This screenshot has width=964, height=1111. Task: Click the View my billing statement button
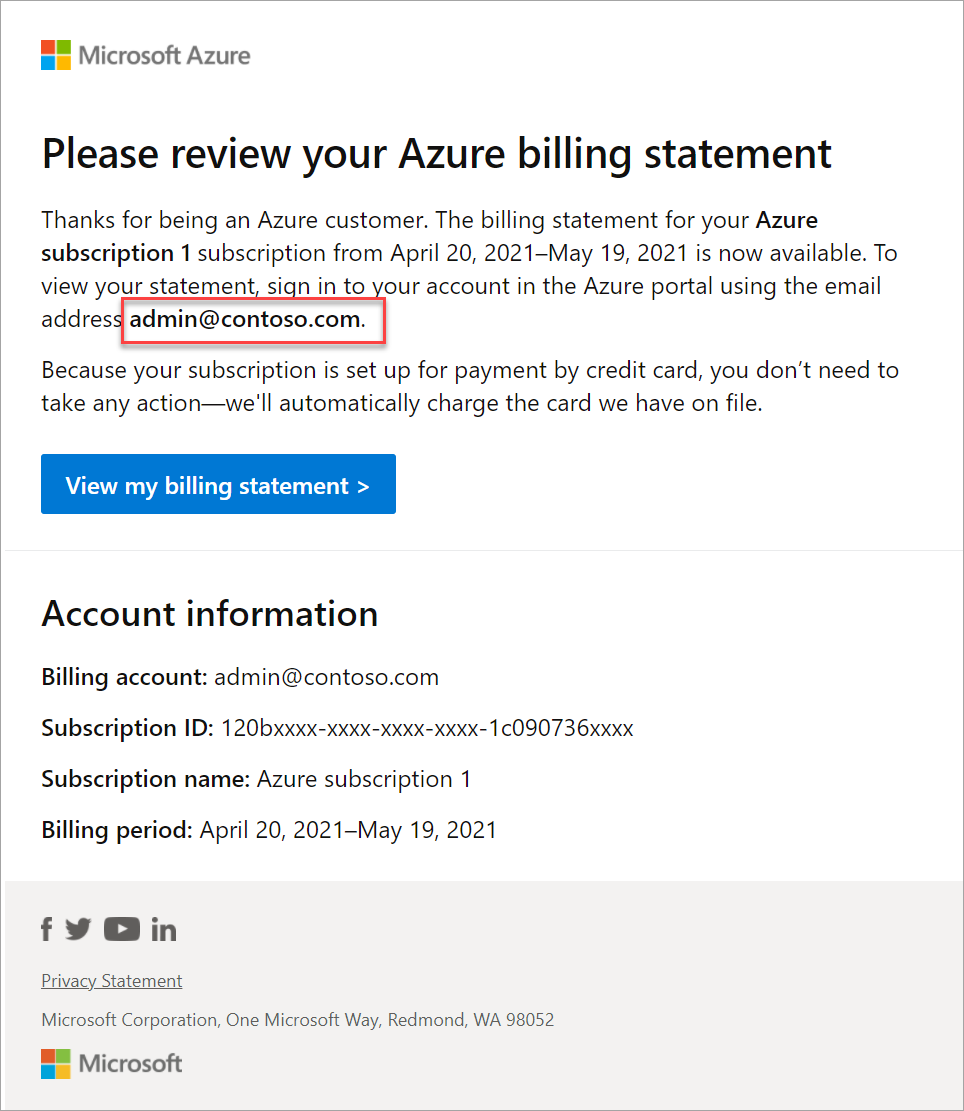pos(218,484)
